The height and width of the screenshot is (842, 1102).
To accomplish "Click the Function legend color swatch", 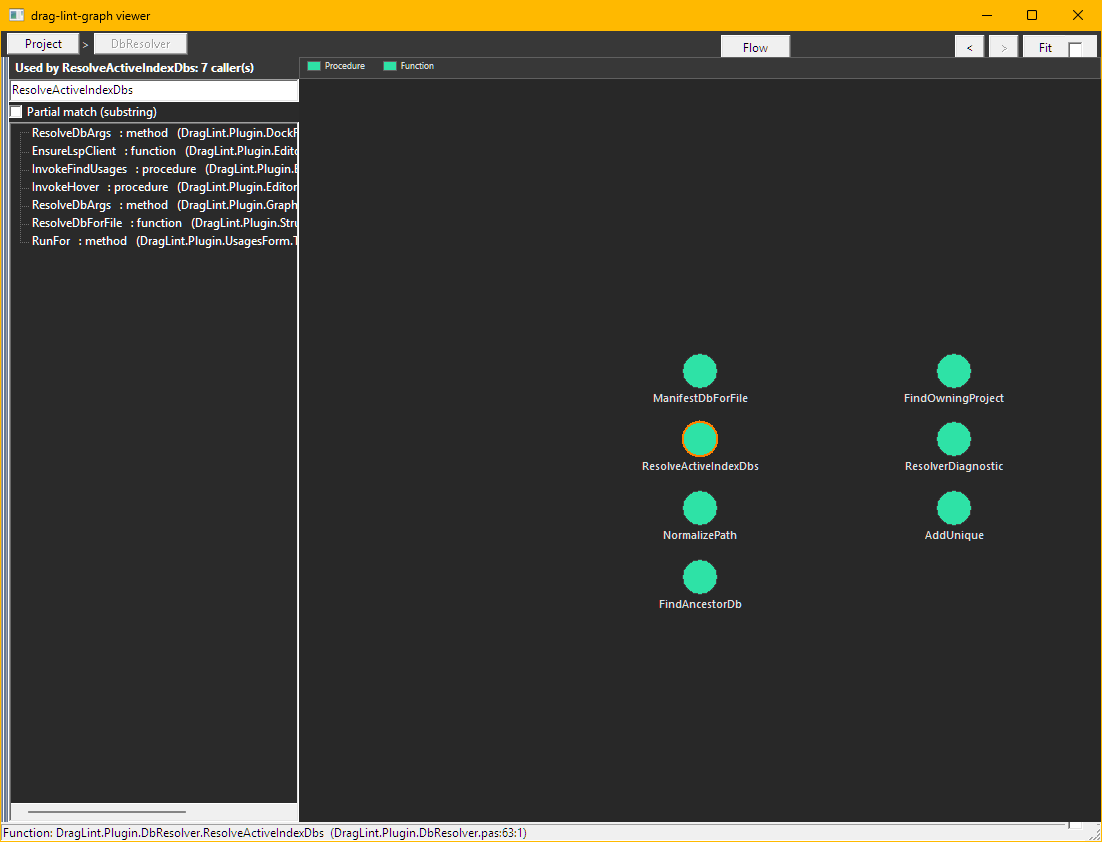I will pyautogui.click(x=390, y=66).
